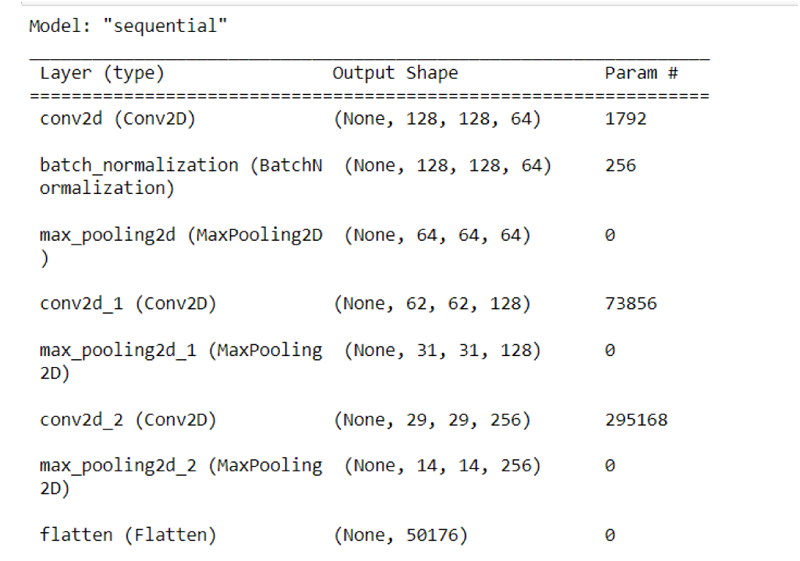Click the 73856 parameter count
The image size is (800, 561).
tap(631, 303)
